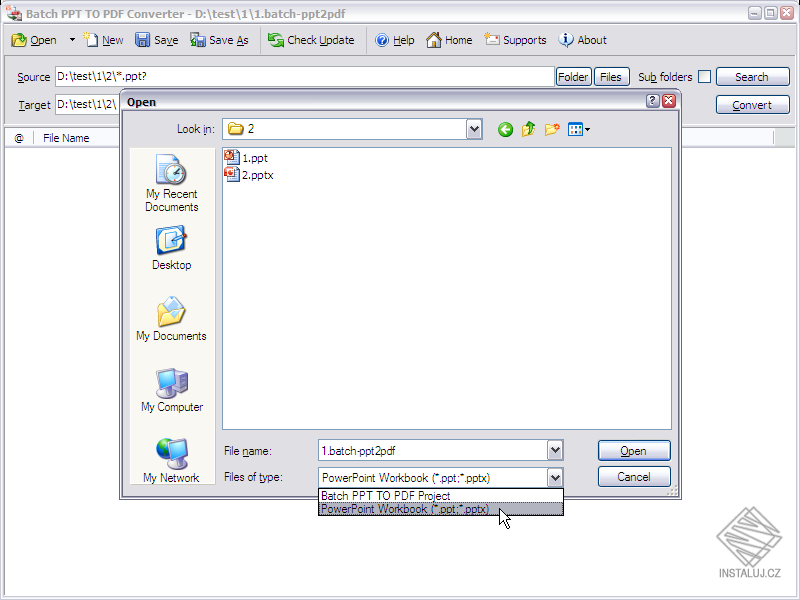
Task: Select the 1.ppt file in the list
Action: tap(252, 158)
